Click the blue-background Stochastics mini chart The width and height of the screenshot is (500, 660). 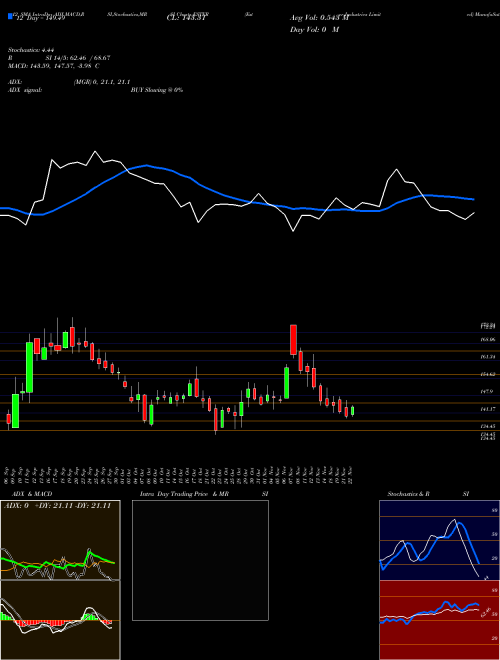(x=439, y=540)
